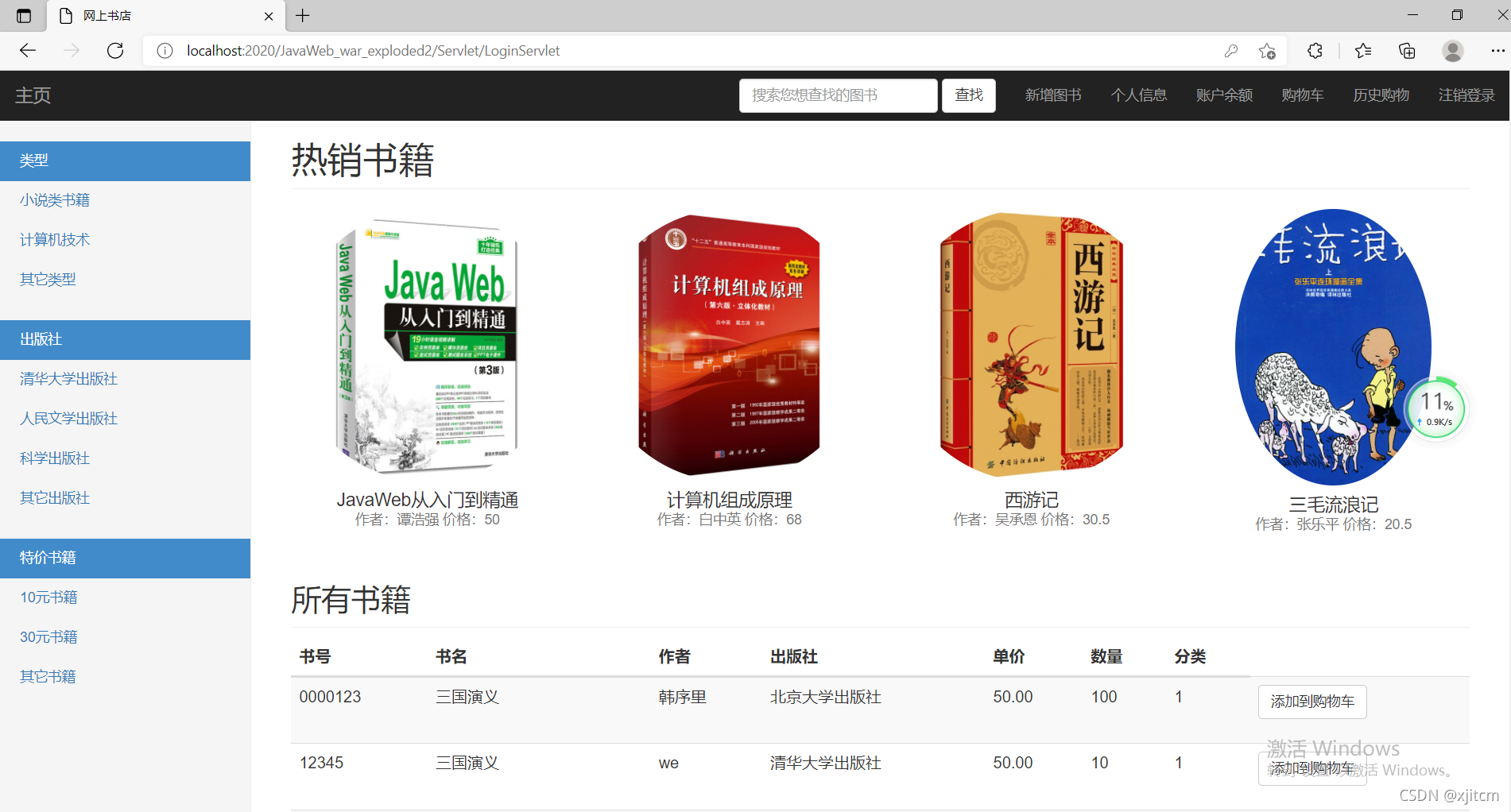Open tab actions menu icon
The width and height of the screenshot is (1511, 812).
(x=24, y=16)
